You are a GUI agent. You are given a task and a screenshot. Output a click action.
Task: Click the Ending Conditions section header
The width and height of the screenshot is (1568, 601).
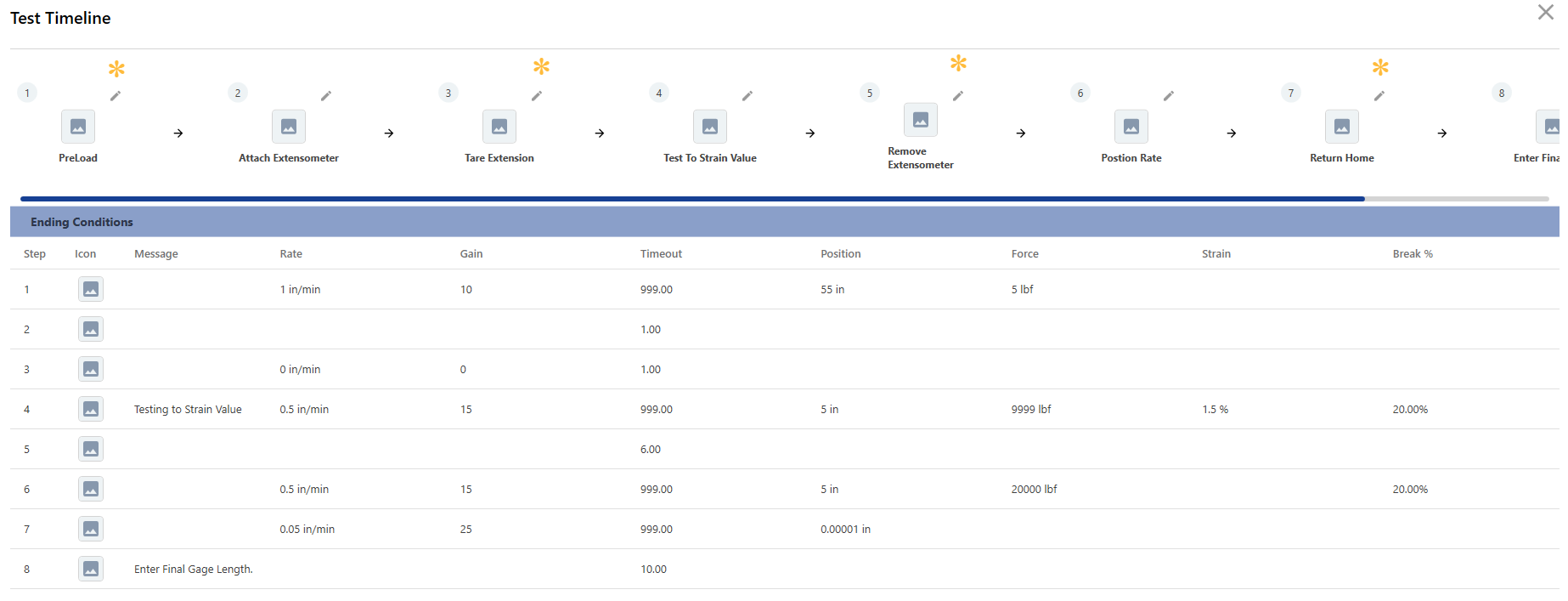click(785, 222)
